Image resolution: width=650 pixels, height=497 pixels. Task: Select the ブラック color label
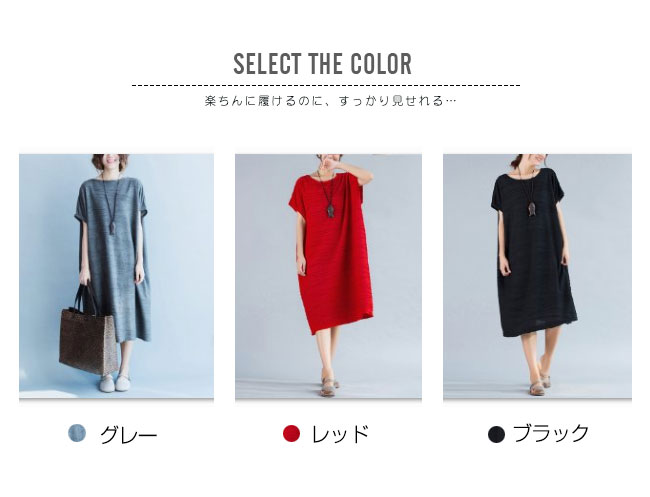pos(551,434)
